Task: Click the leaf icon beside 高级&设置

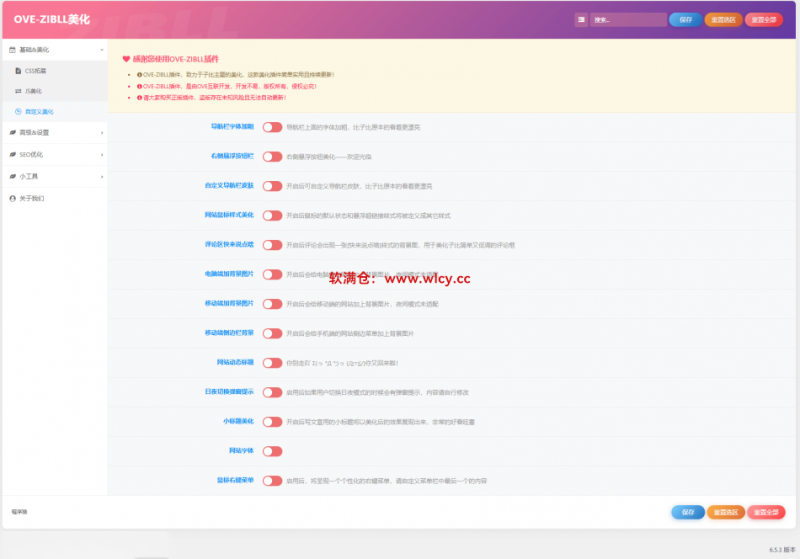Action: [x=12, y=132]
